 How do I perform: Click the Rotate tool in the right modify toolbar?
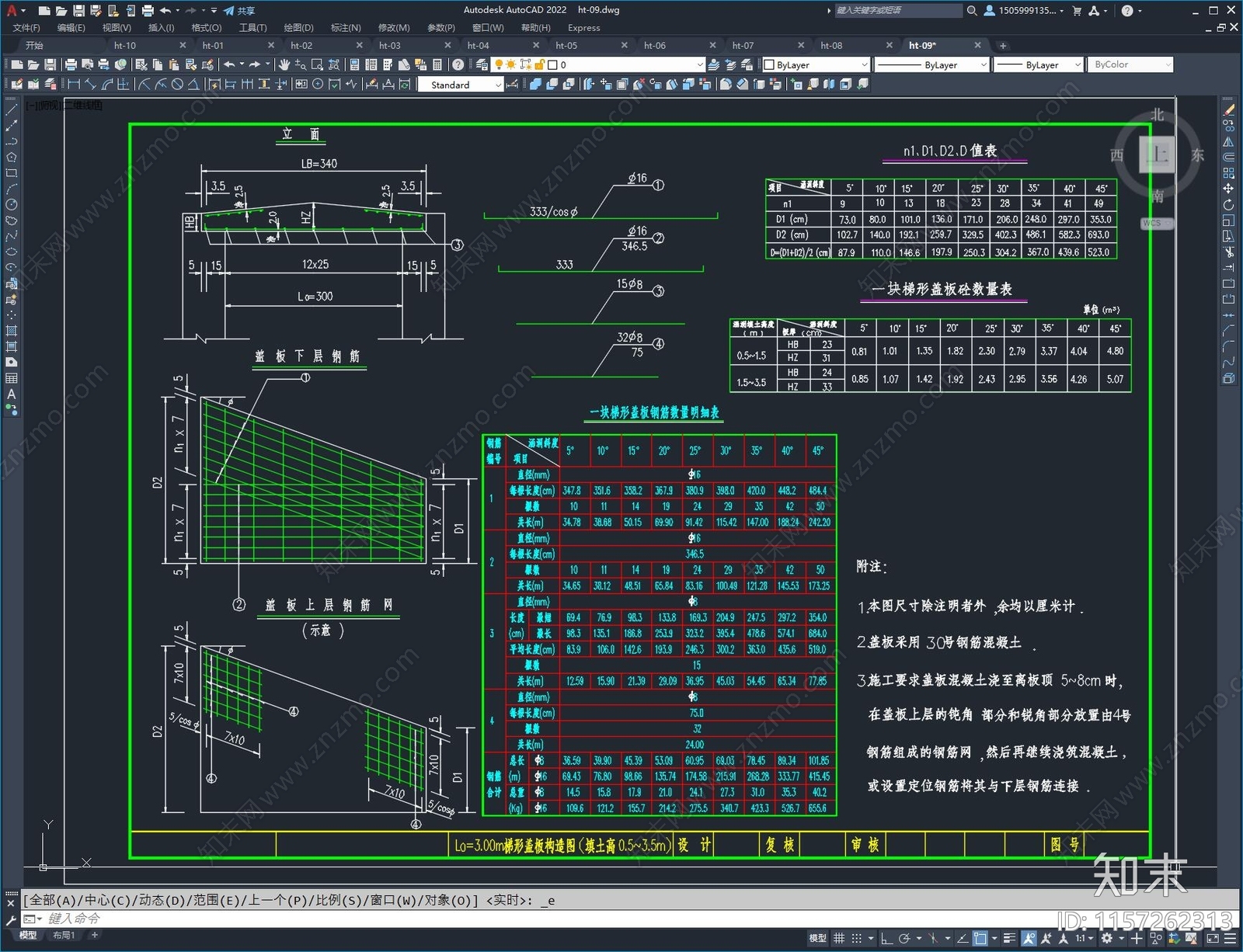(x=1228, y=205)
